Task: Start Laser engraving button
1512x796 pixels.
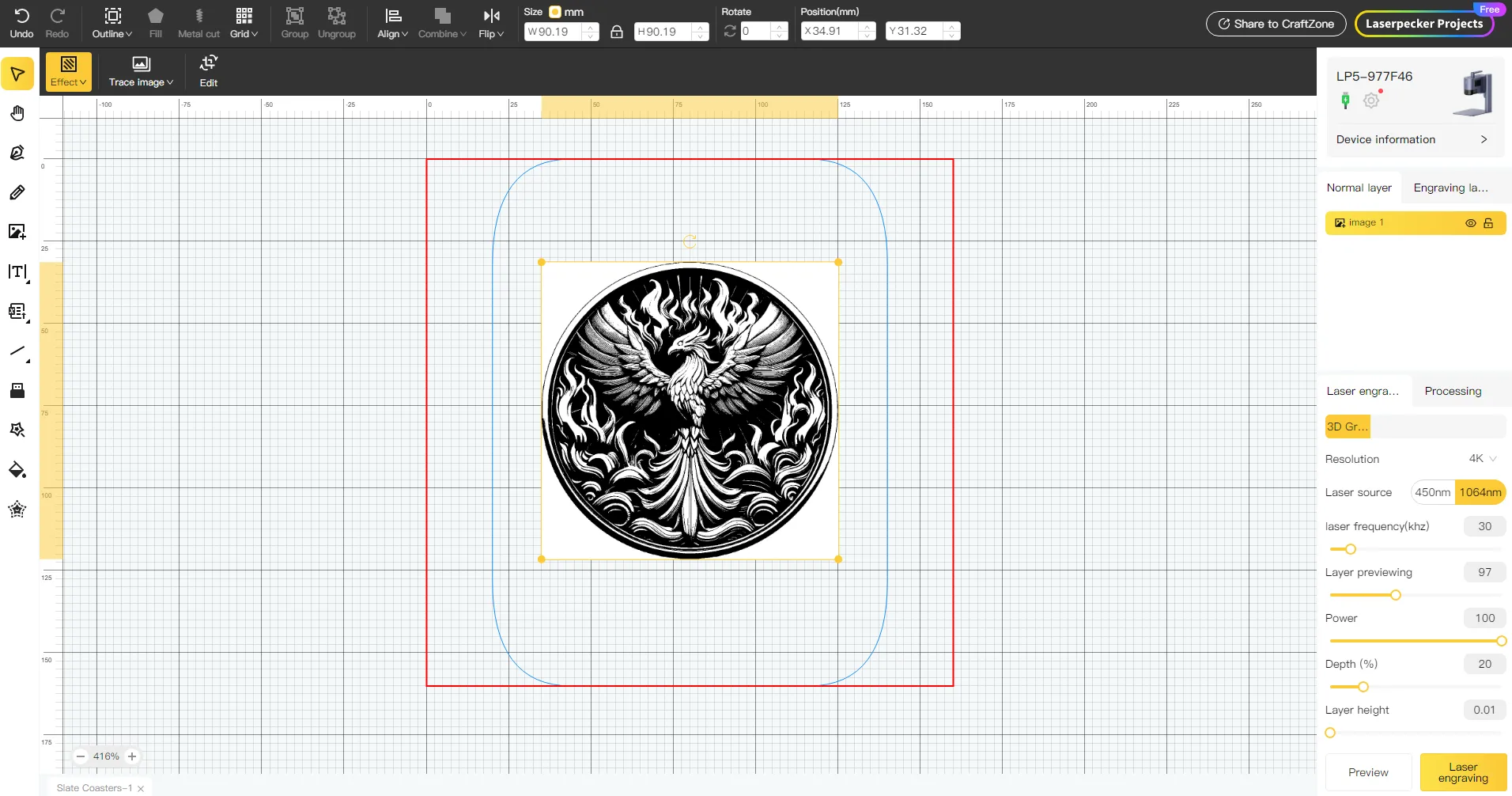Action: tap(1463, 773)
